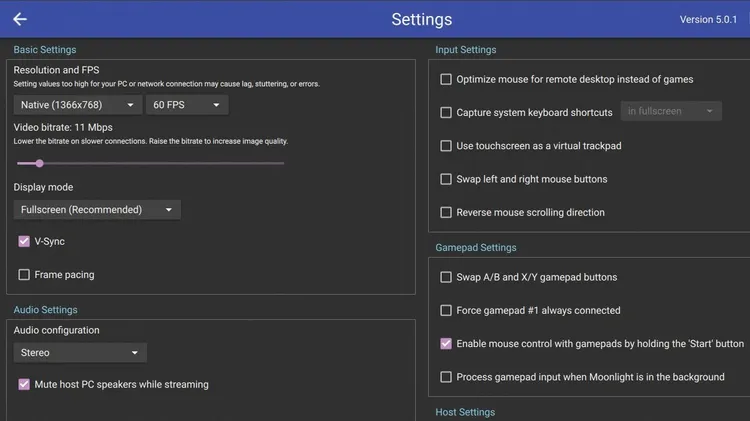Image resolution: width=750 pixels, height=421 pixels.
Task: Check Swap left and right mouse buttons
Action: 446,179
